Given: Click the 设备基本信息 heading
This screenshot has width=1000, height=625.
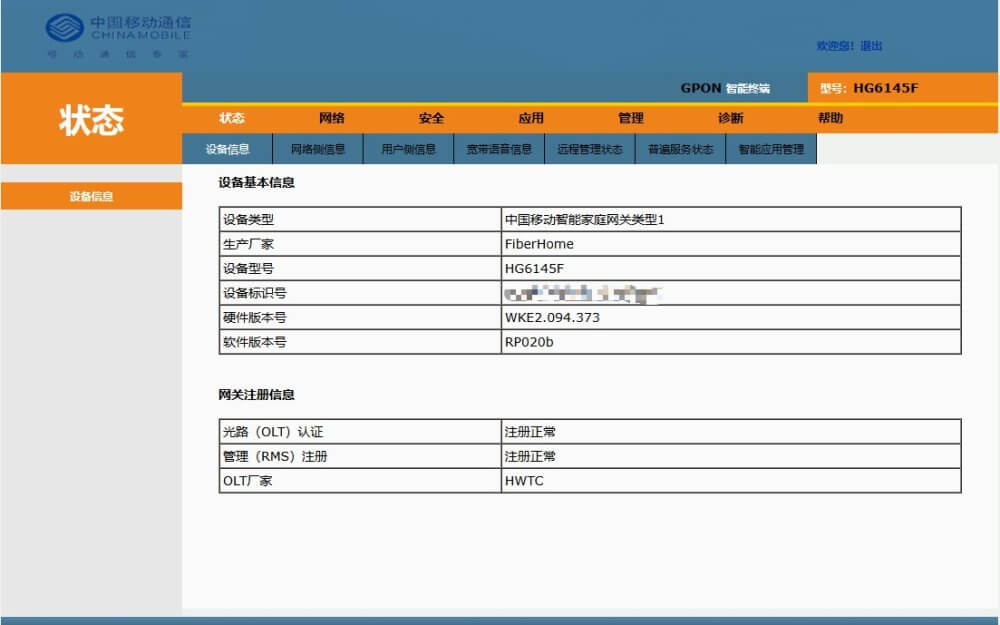Looking at the screenshot, I should point(256,183).
